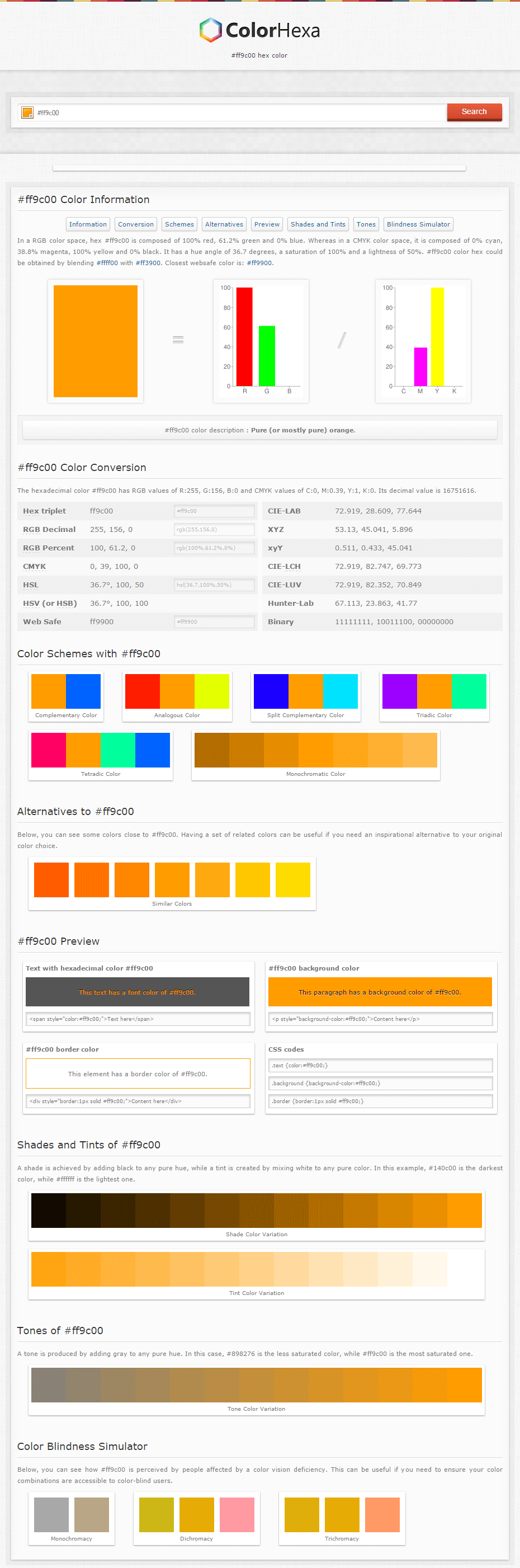The image size is (520, 1568).
Task: Open the Shades and Tints tab link
Action: (318, 224)
